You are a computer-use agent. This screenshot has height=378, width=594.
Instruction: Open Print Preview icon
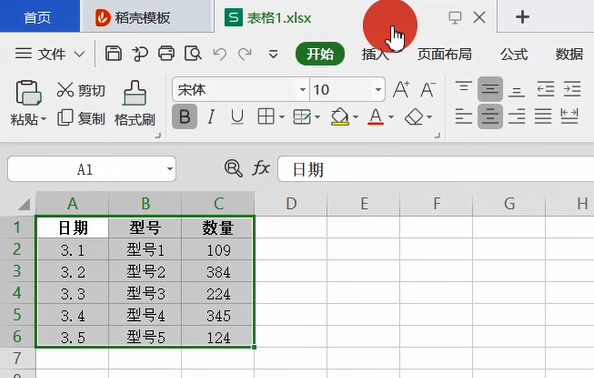pyautogui.click(x=193, y=53)
